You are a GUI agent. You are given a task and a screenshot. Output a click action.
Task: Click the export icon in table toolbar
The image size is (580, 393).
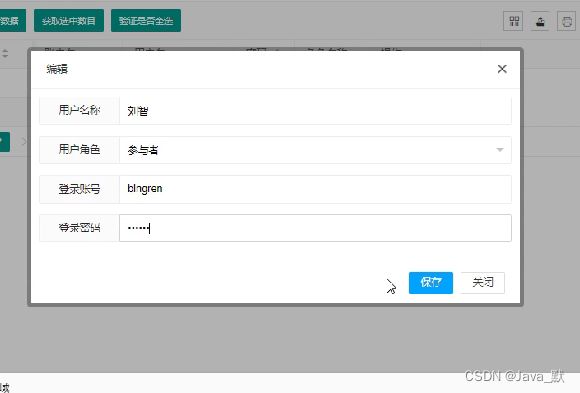pos(540,21)
